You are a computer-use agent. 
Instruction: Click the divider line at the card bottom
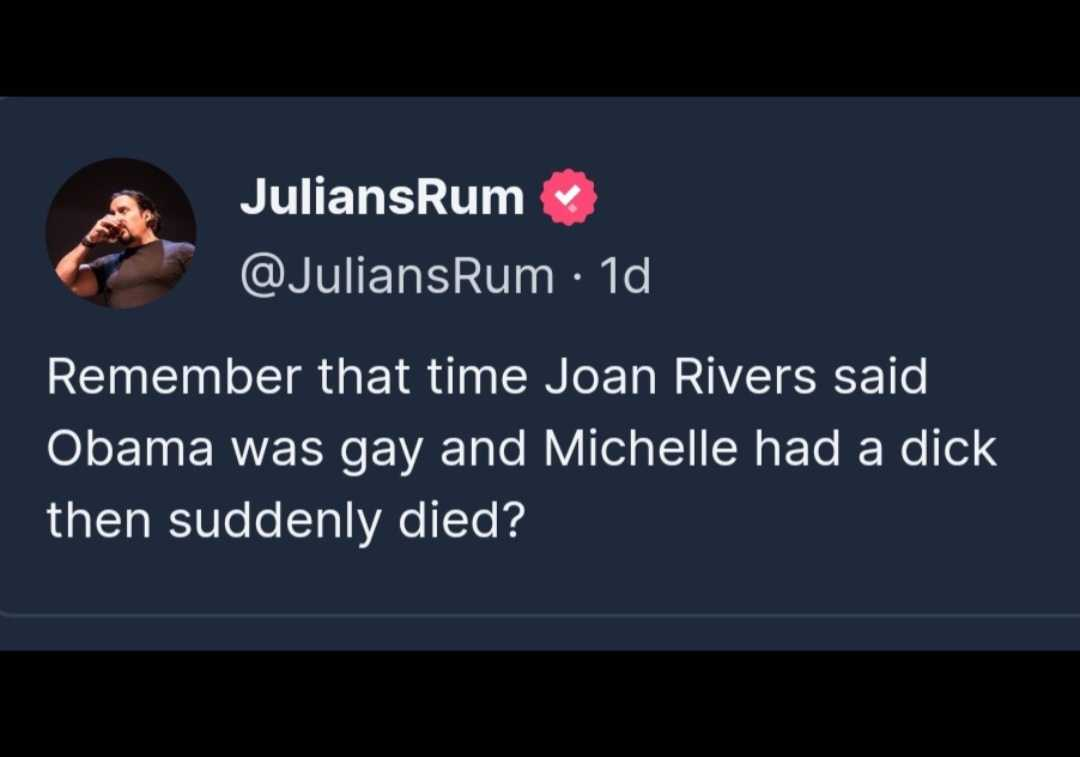tap(540, 613)
